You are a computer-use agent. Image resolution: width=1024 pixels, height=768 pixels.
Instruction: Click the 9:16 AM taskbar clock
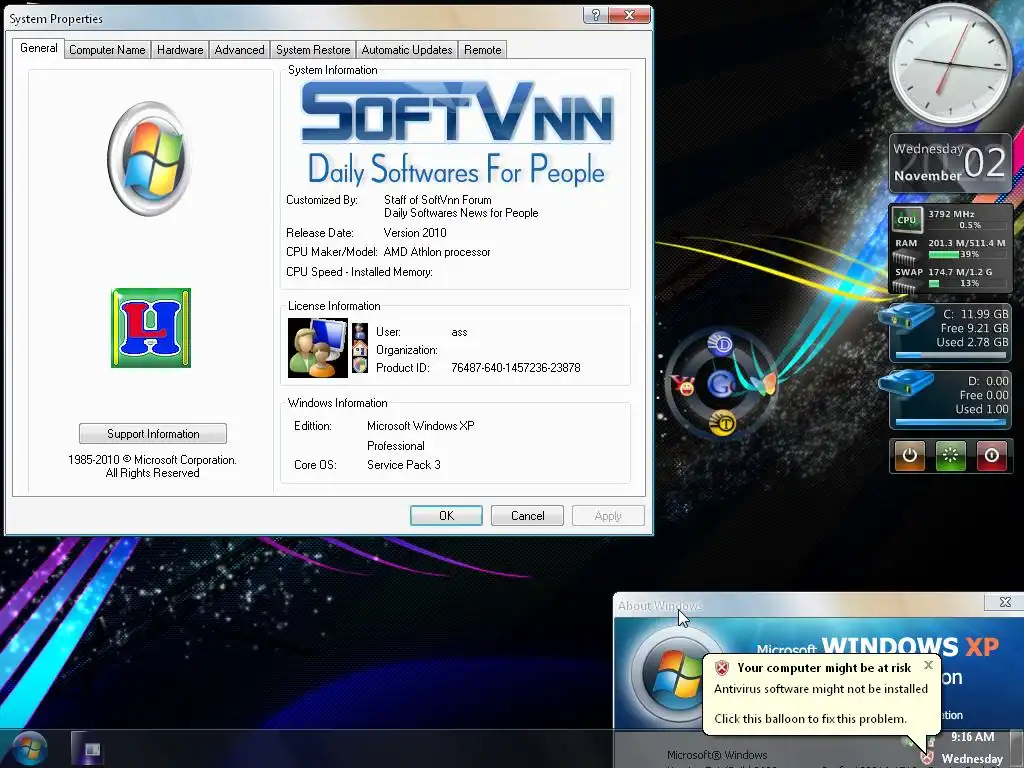(972, 737)
